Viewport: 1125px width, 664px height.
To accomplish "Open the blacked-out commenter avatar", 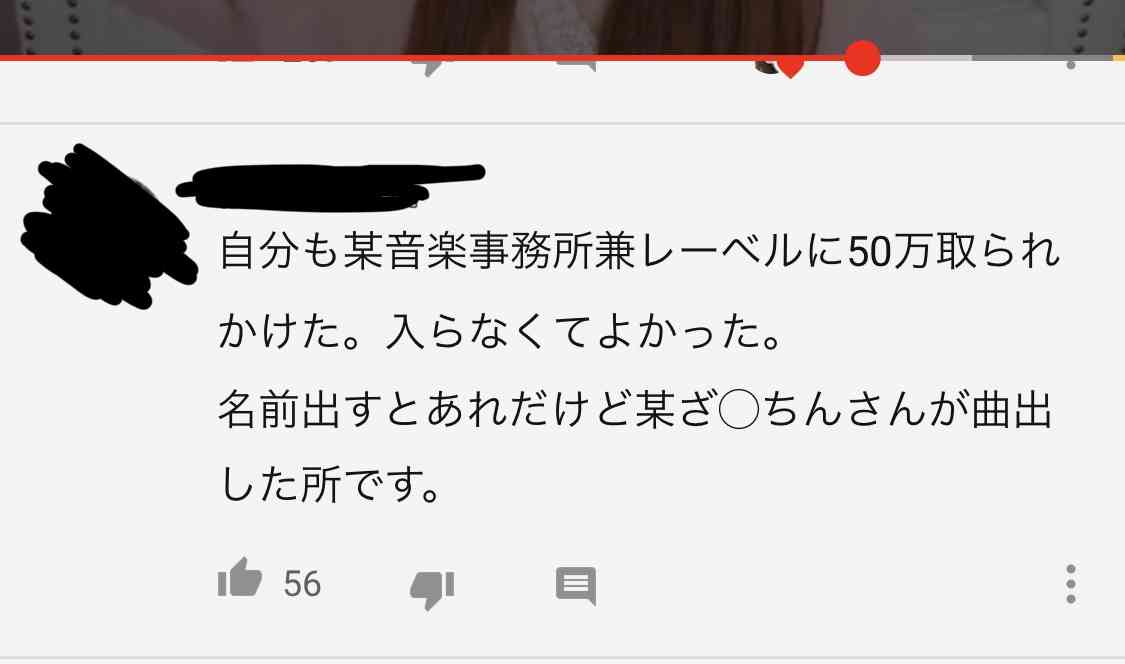I will 108,226.
